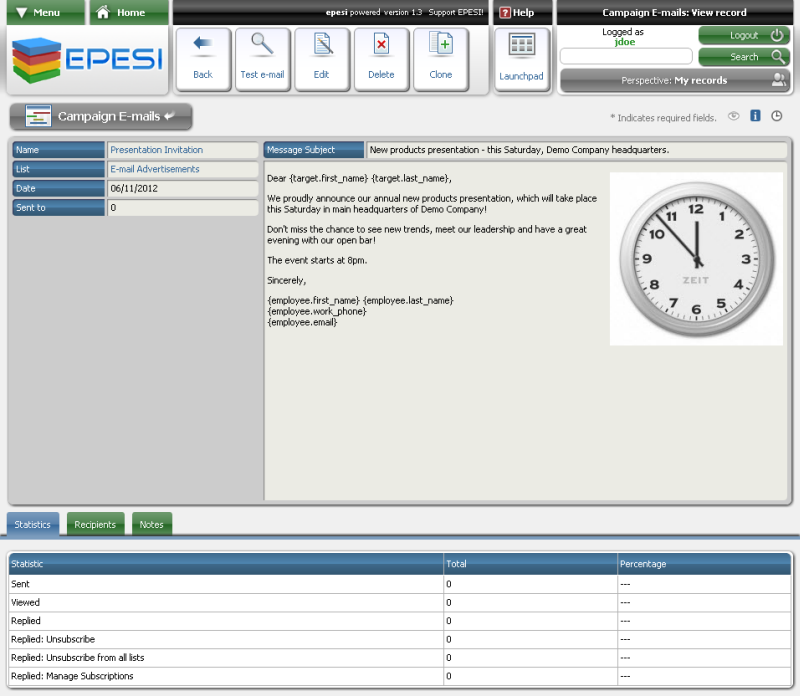Open the Menu dropdown
The height and width of the screenshot is (696, 800).
pyautogui.click(x=40, y=13)
